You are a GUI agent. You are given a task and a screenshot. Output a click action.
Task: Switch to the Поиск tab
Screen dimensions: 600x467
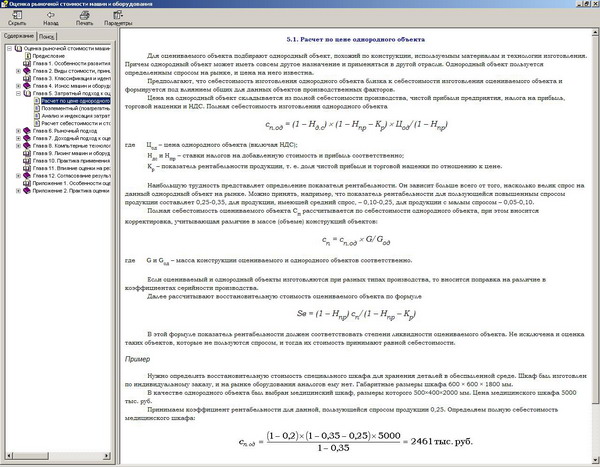click(x=47, y=36)
